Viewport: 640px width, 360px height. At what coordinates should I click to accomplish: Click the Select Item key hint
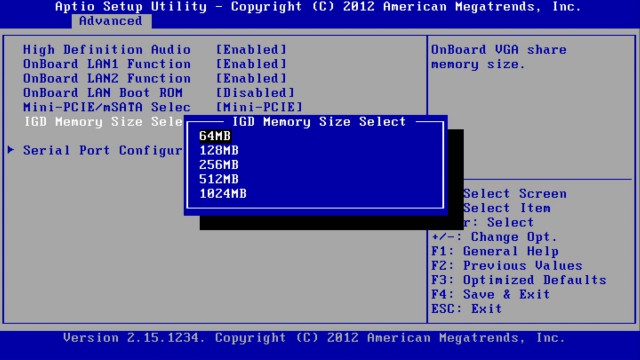pos(507,208)
